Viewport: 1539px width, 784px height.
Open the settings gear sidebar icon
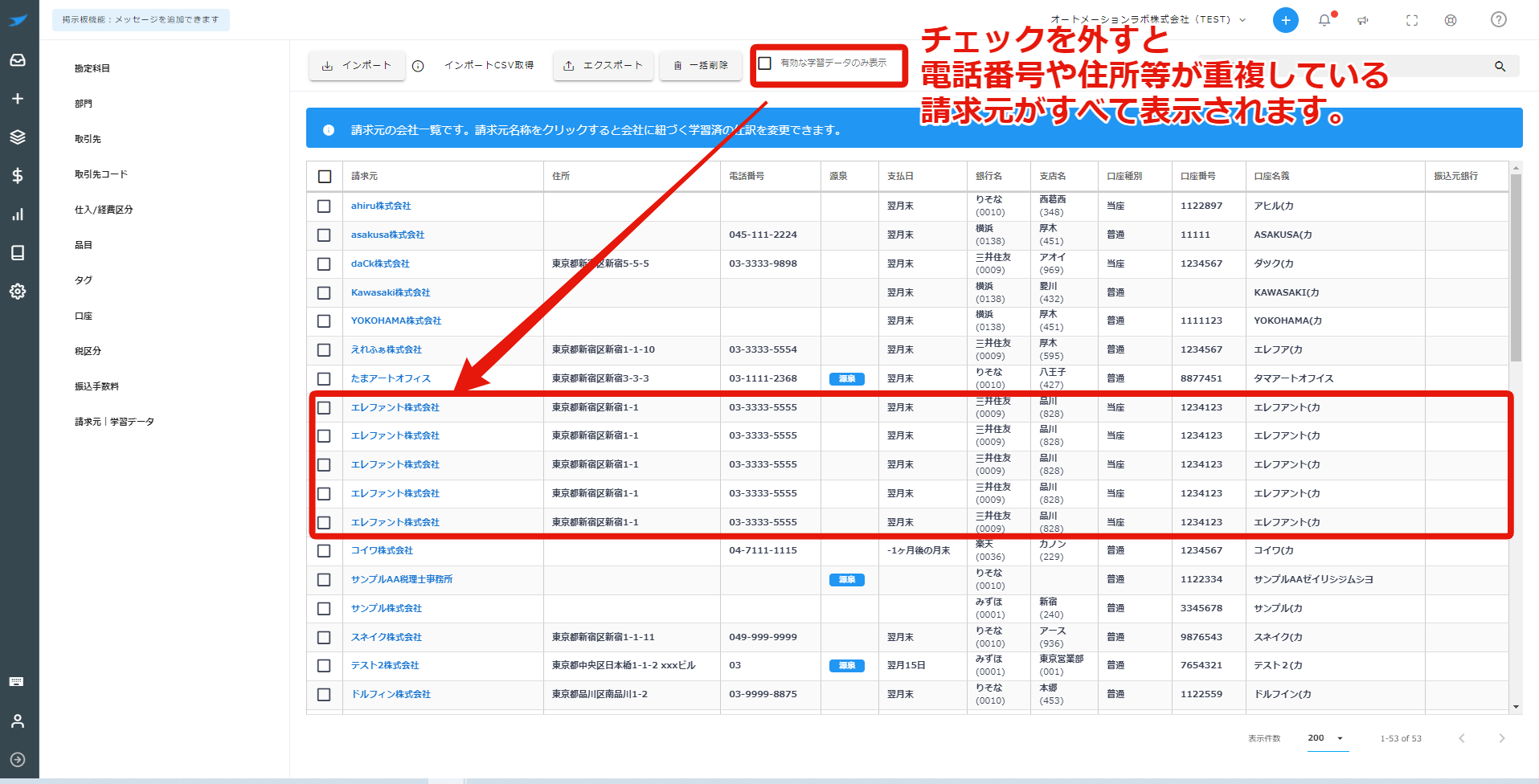pos(18,292)
